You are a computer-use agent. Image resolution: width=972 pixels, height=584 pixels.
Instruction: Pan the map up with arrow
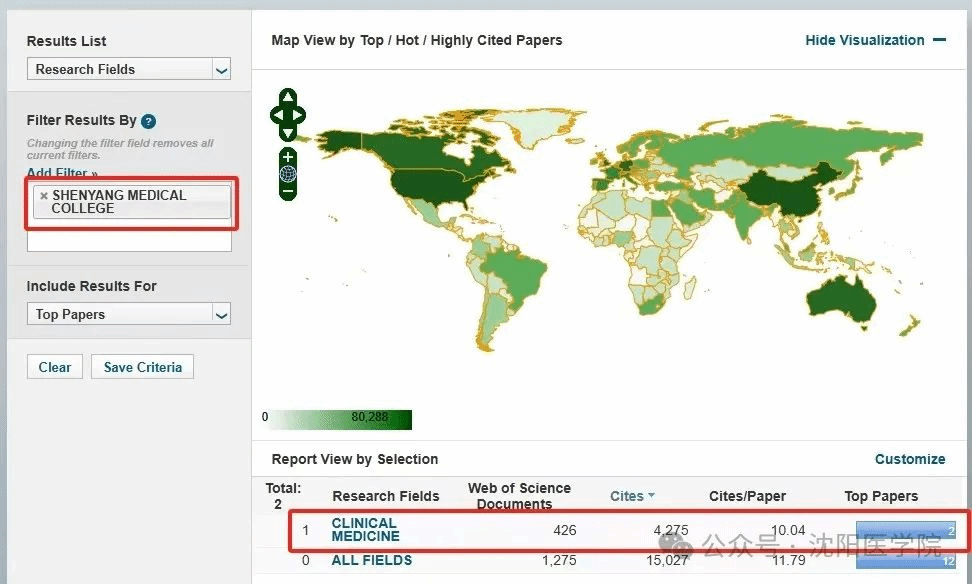point(288,97)
